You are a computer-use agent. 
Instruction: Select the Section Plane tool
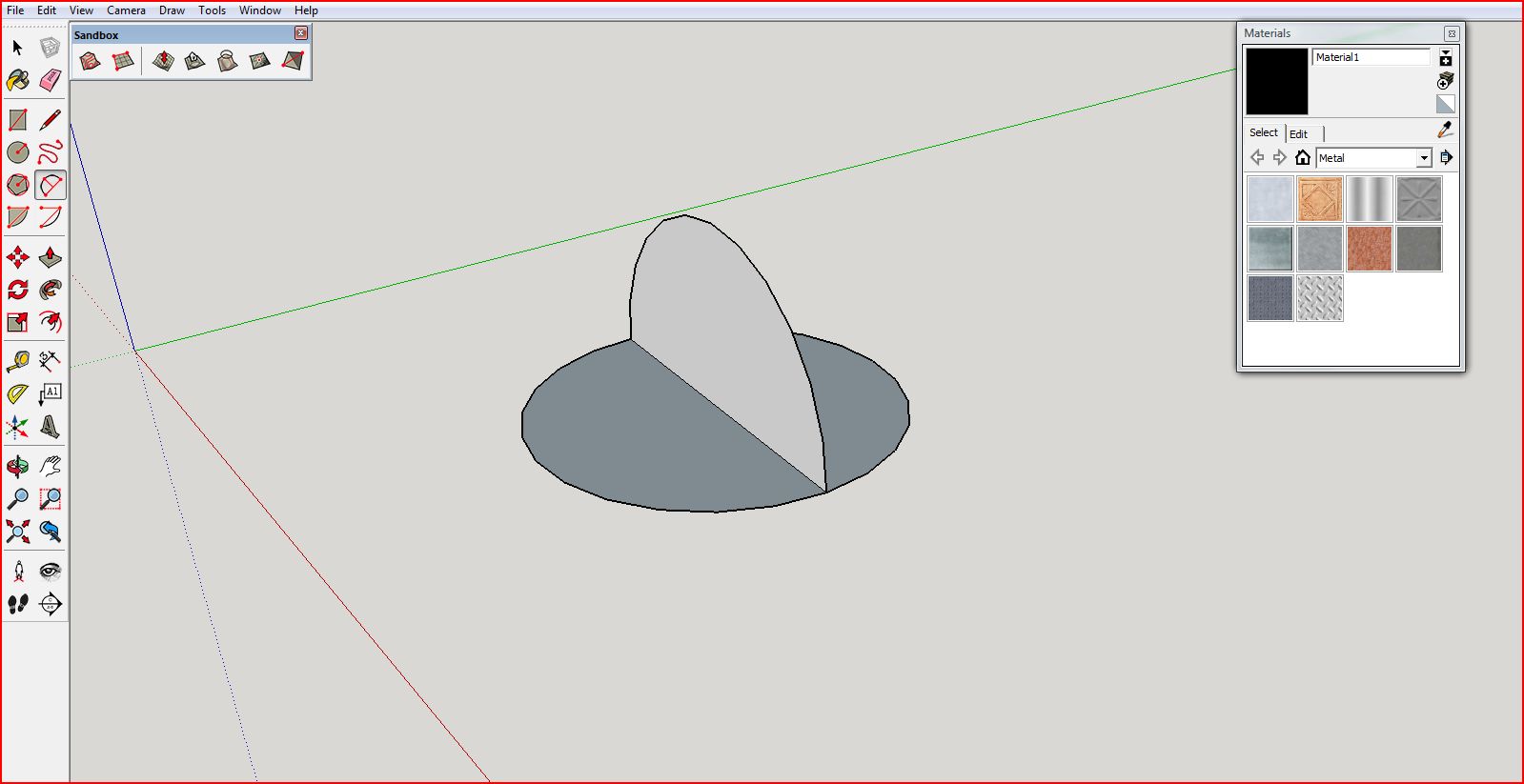coord(50,604)
